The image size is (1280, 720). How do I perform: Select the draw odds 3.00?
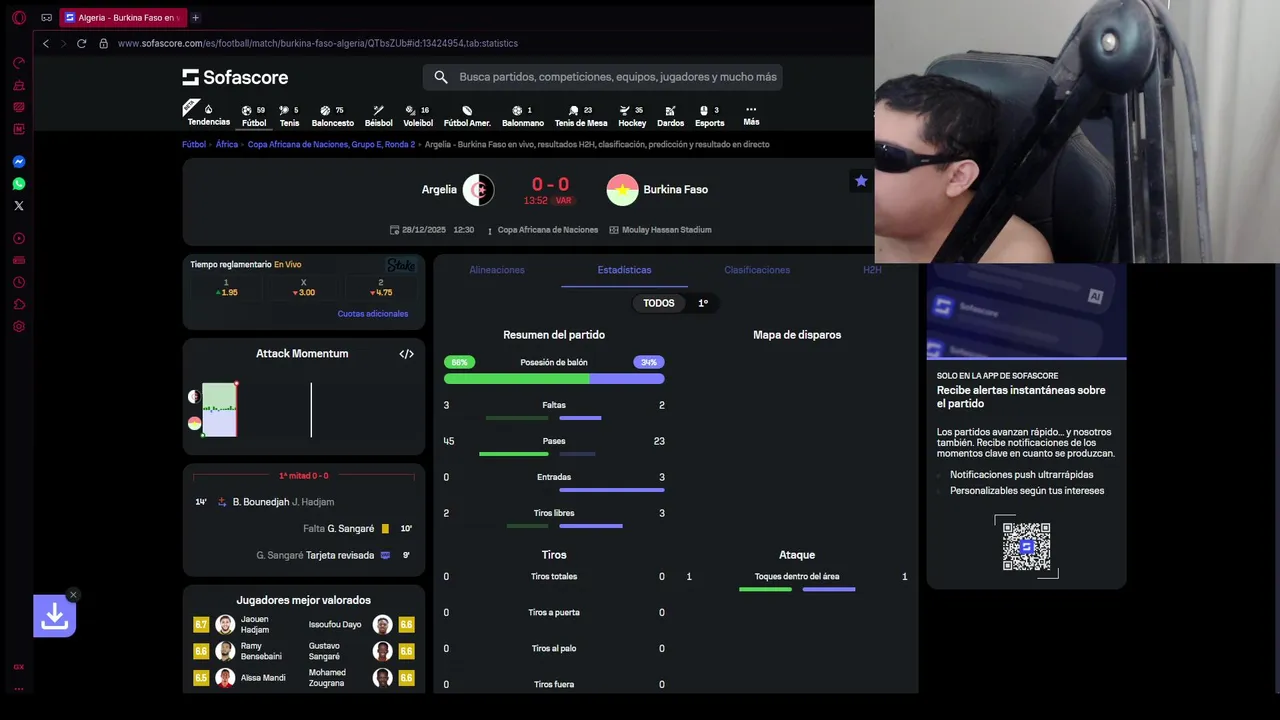(x=303, y=288)
